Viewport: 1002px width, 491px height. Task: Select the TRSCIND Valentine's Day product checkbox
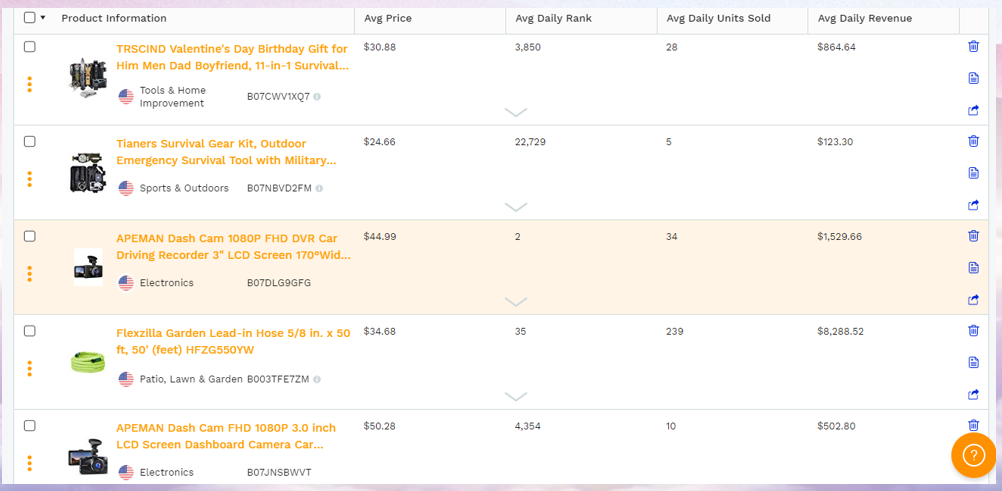(x=29, y=47)
